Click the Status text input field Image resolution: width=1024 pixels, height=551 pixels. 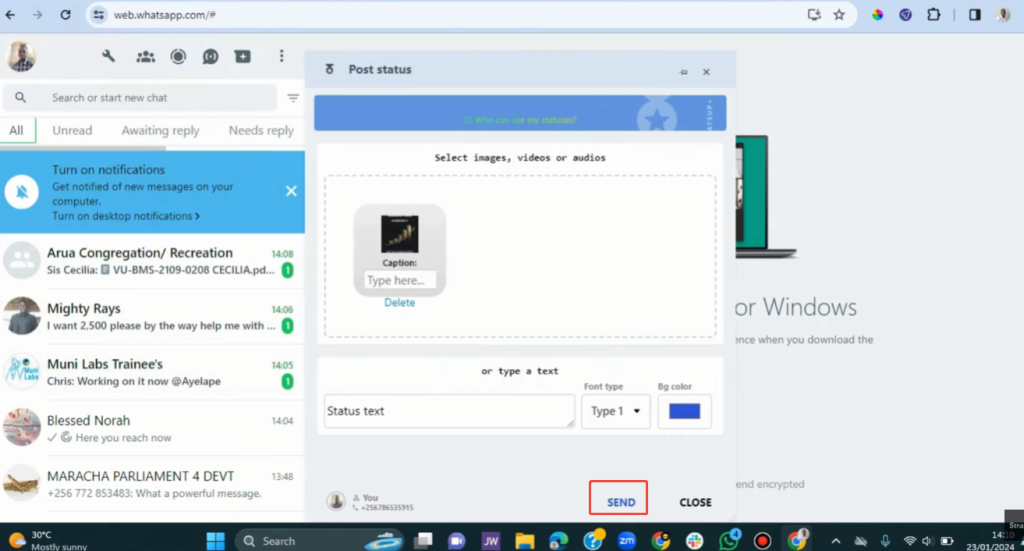(449, 411)
